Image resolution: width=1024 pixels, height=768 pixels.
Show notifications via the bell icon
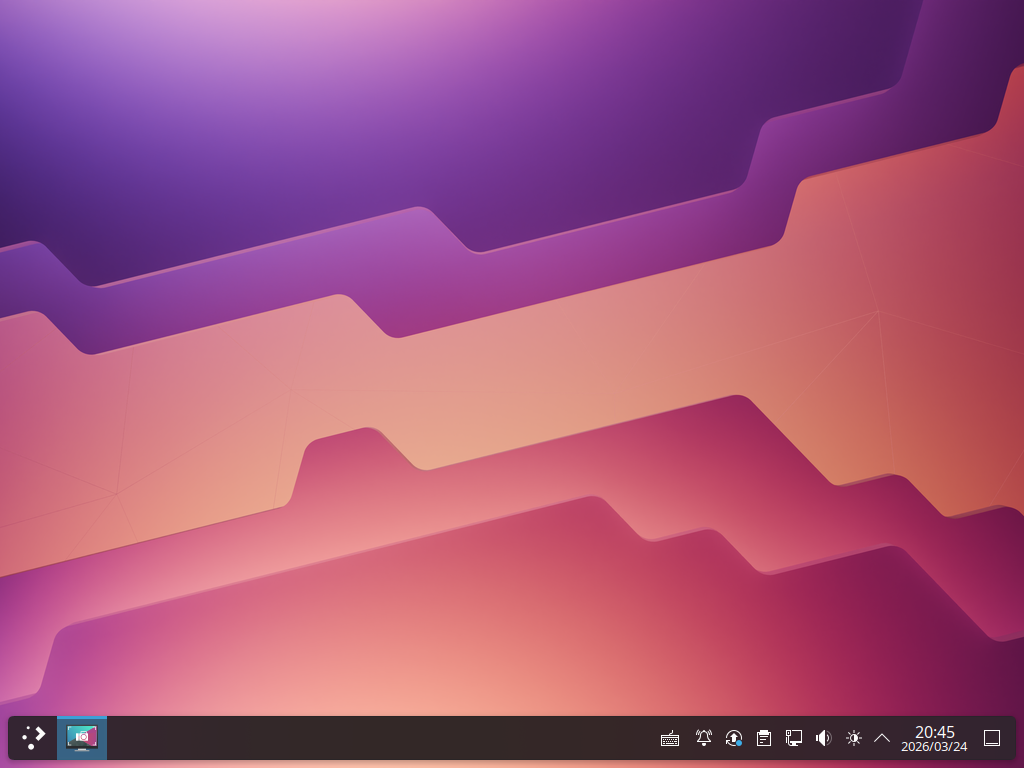704,738
